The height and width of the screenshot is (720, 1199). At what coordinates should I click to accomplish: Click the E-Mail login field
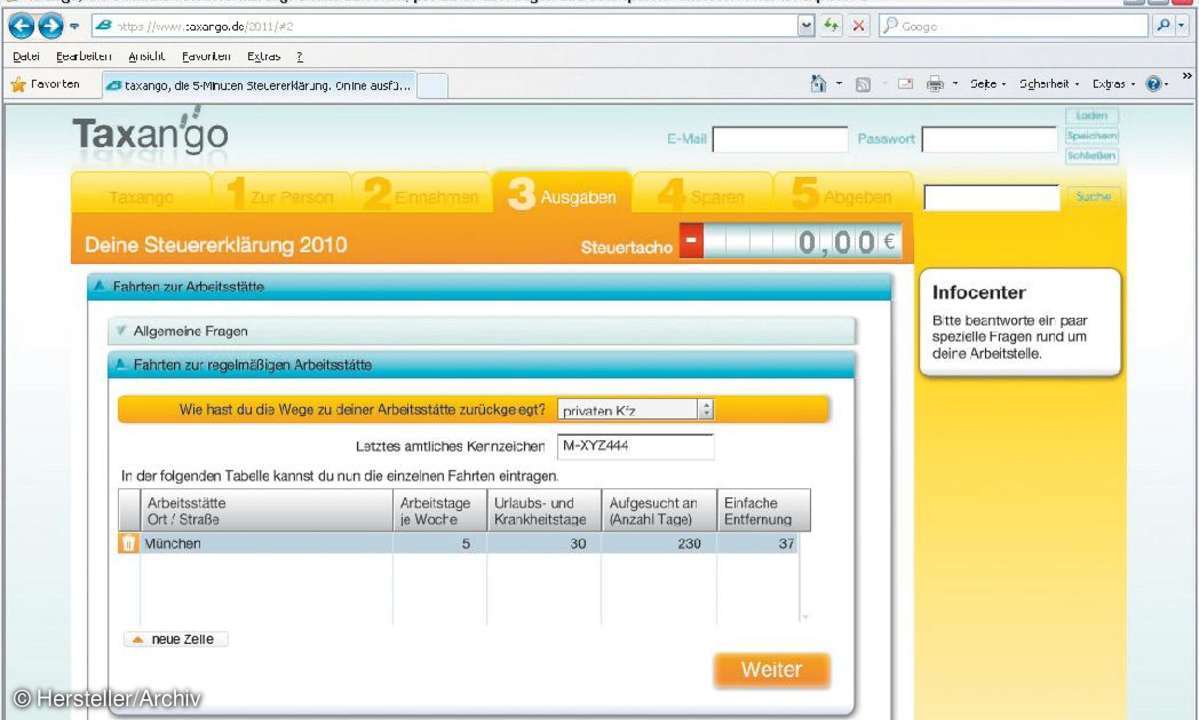click(x=780, y=139)
